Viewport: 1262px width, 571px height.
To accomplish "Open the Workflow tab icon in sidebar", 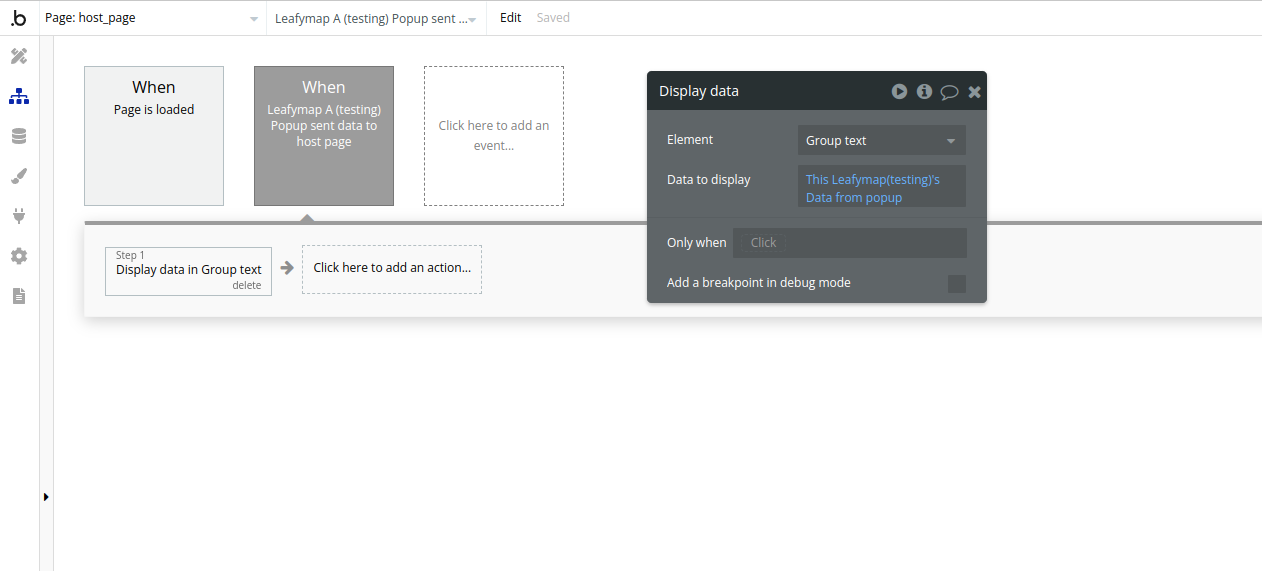I will (x=18, y=96).
